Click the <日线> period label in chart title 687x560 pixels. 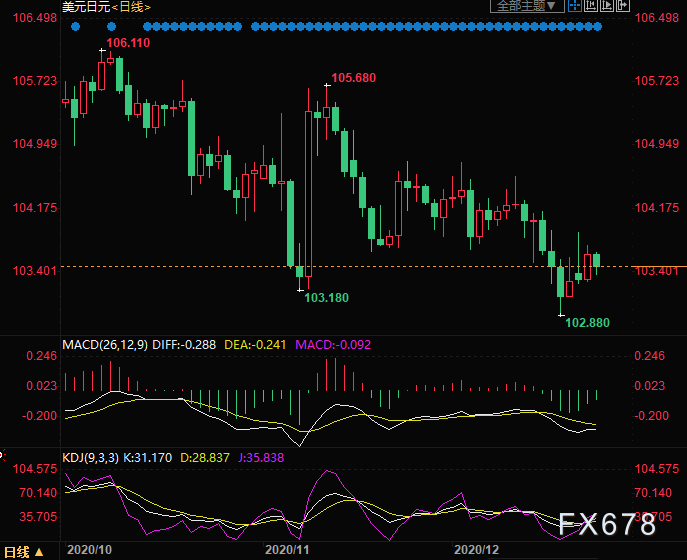point(129,7)
